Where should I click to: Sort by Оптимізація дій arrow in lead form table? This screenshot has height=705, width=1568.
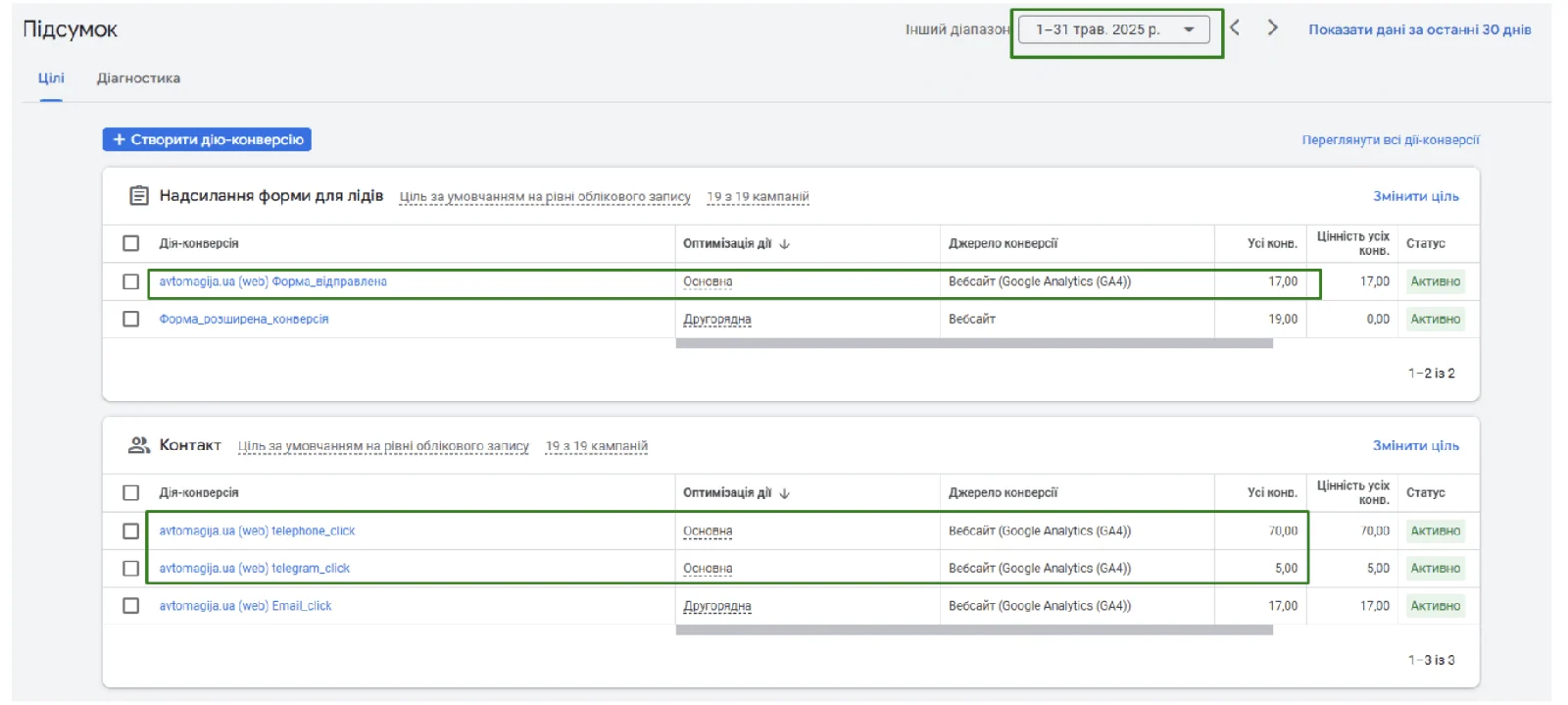[784, 244]
